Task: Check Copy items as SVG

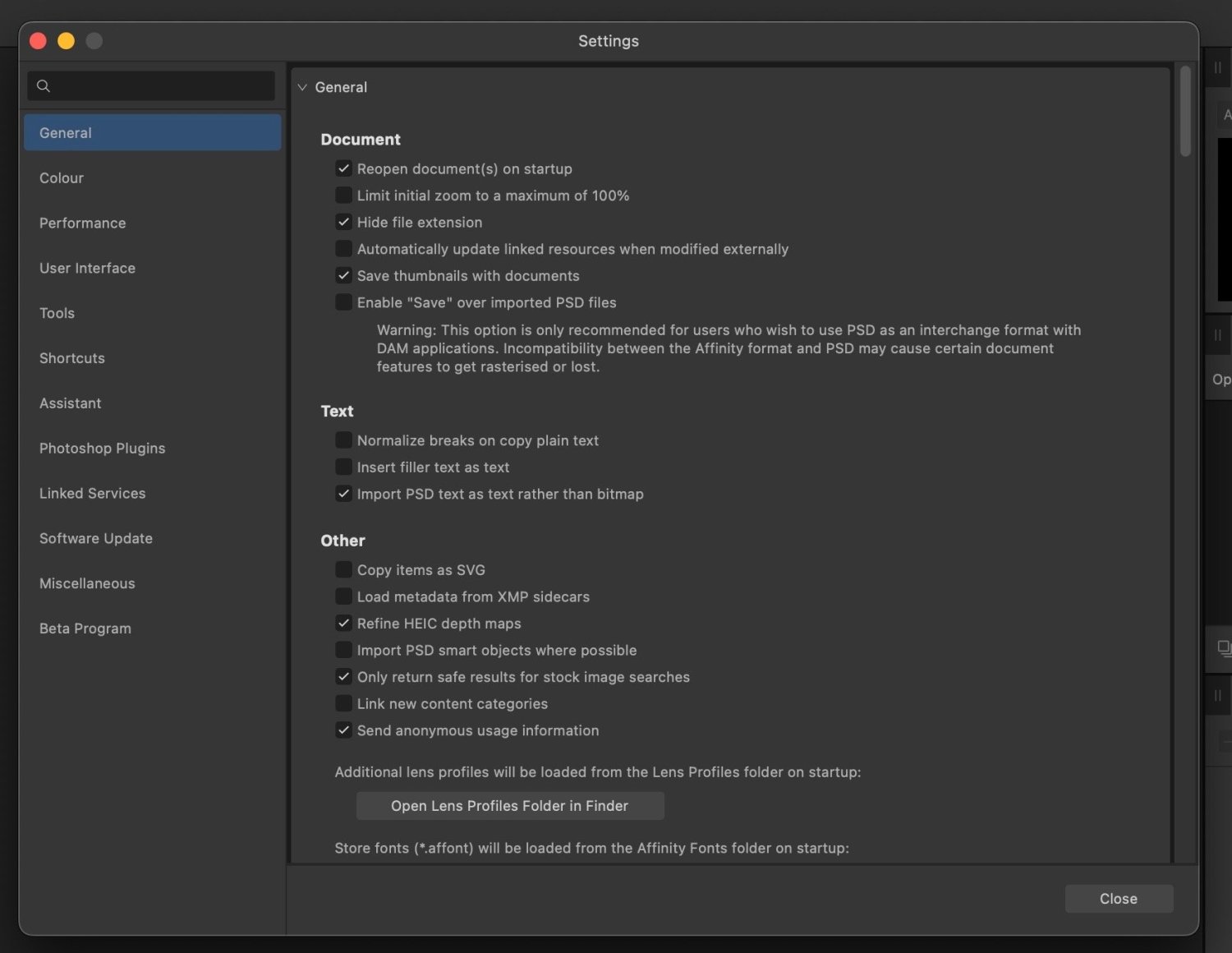Action: 343,569
